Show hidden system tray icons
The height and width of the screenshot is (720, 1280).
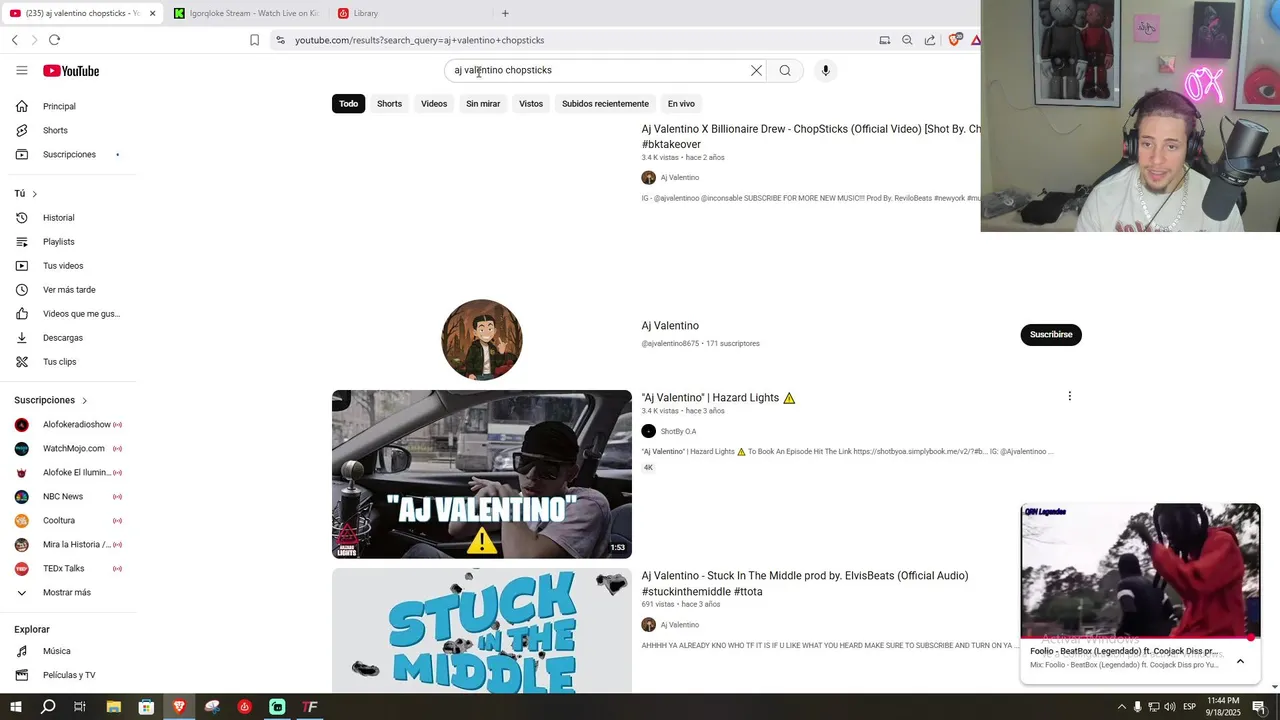click(x=1121, y=707)
